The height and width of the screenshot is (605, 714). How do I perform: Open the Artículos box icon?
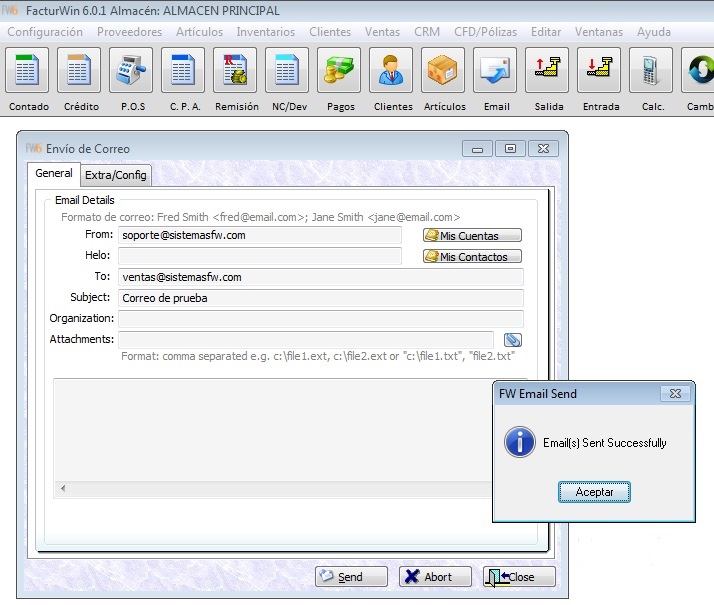click(x=443, y=70)
